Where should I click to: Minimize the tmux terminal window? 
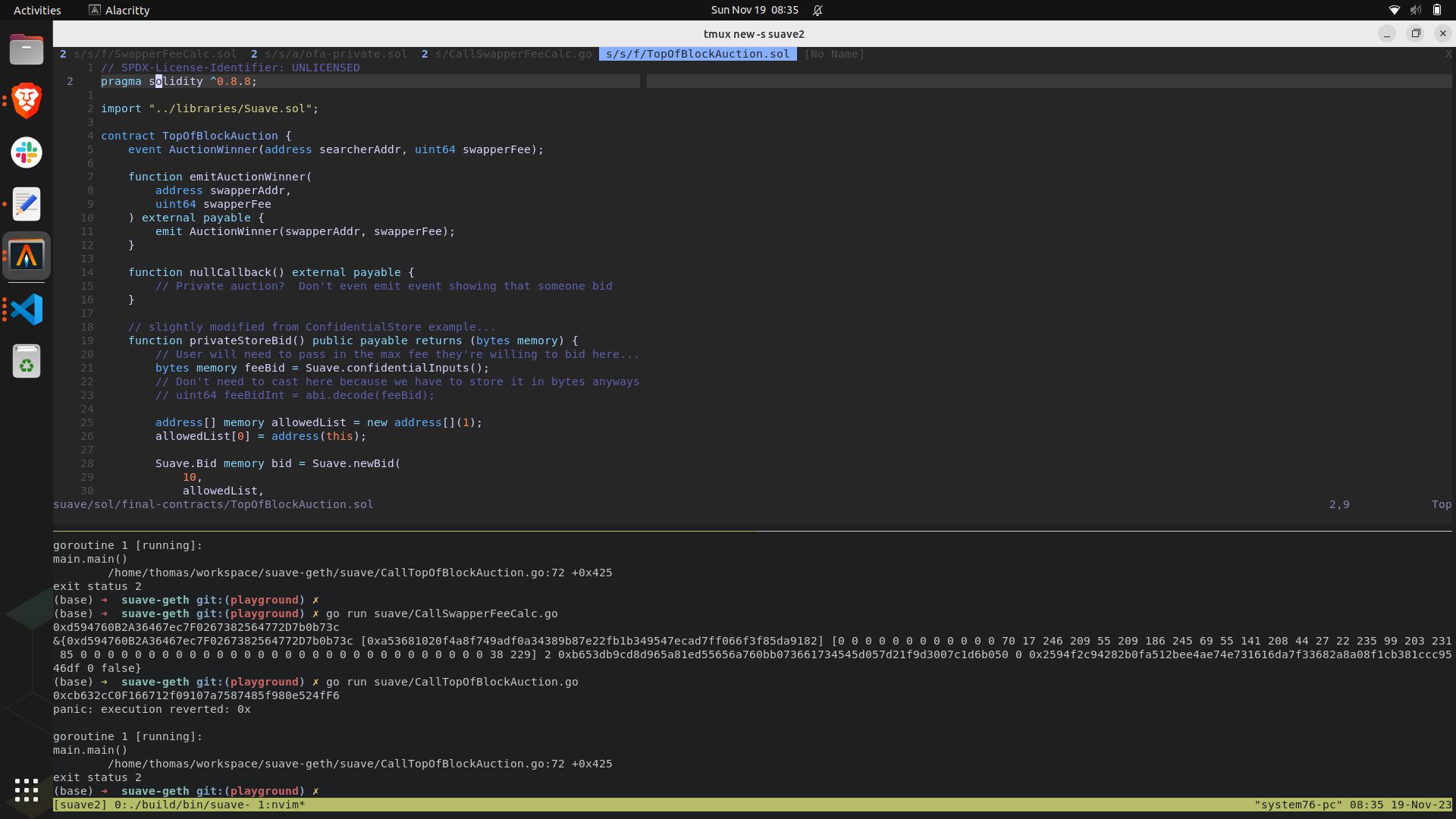coord(1386,33)
